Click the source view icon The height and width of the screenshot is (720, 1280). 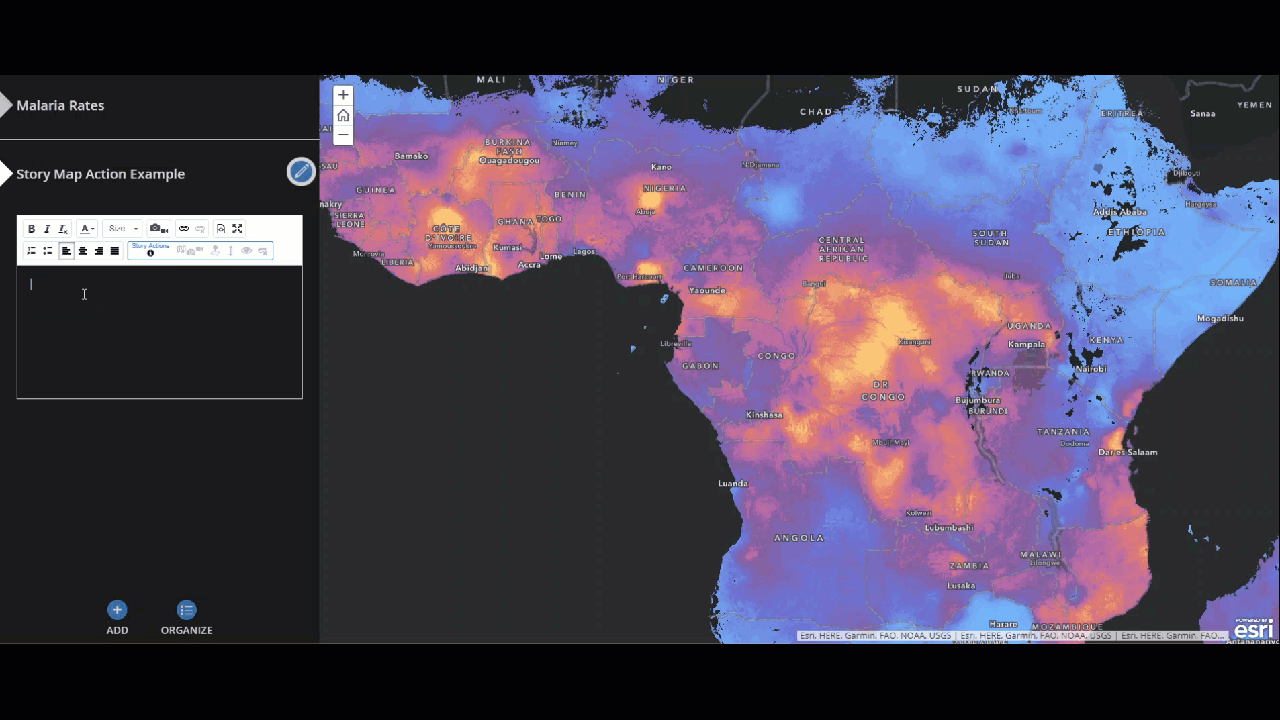[221, 229]
